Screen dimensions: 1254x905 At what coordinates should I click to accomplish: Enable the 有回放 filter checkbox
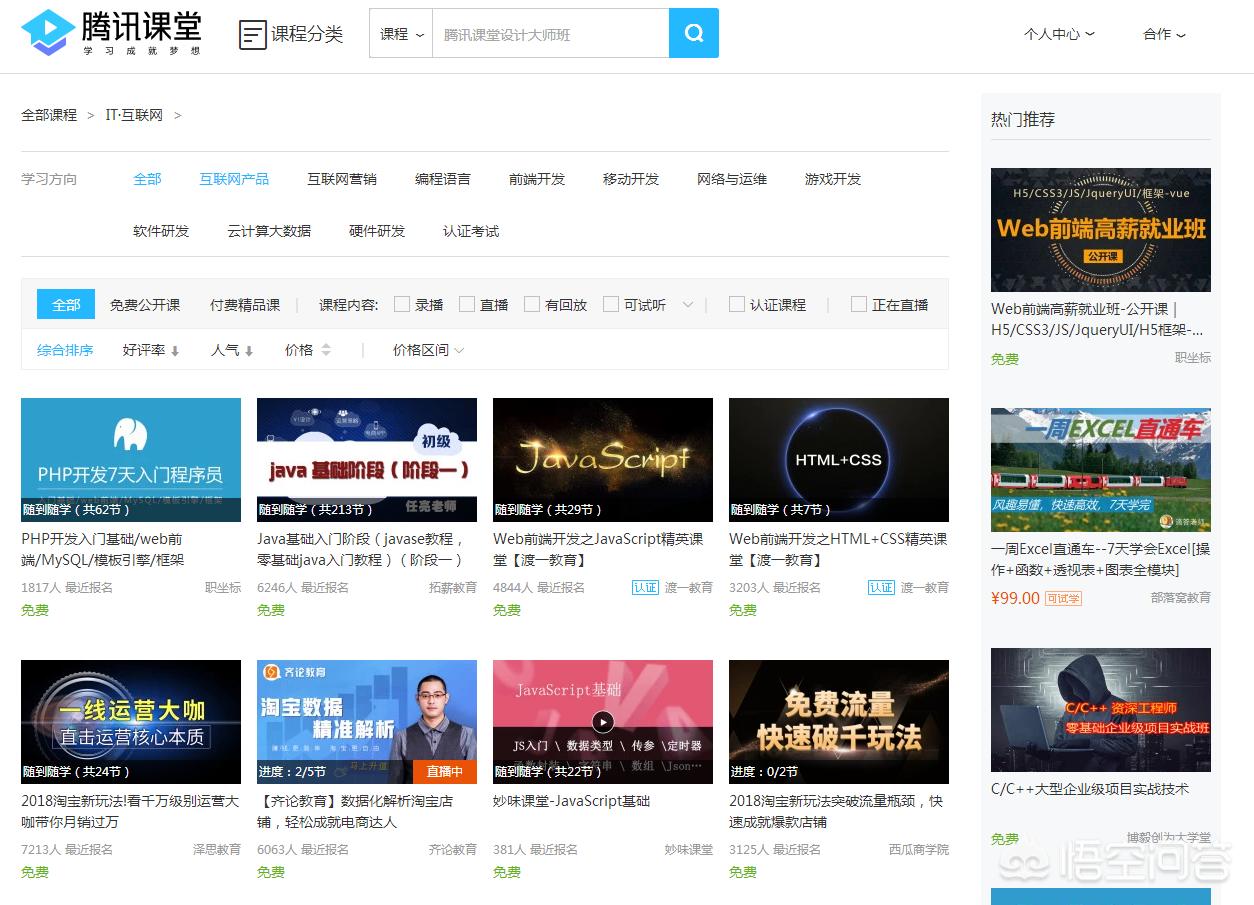click(x=532, y=304)
